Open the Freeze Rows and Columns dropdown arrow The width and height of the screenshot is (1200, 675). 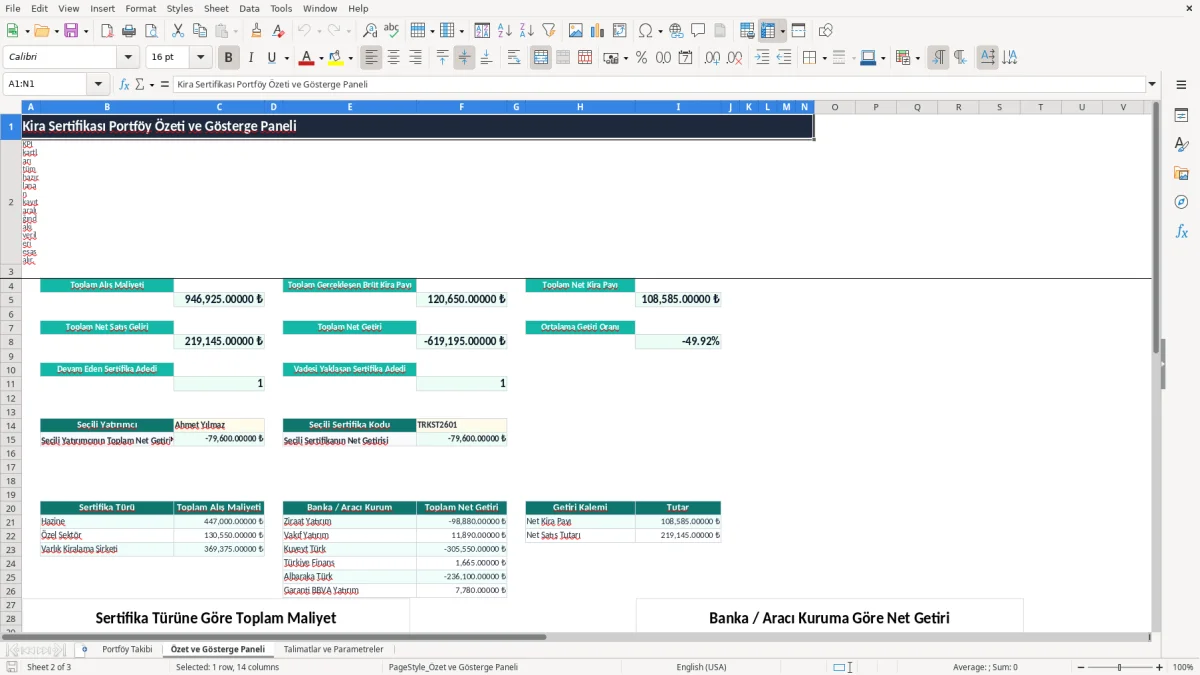(x=782, y=31)
